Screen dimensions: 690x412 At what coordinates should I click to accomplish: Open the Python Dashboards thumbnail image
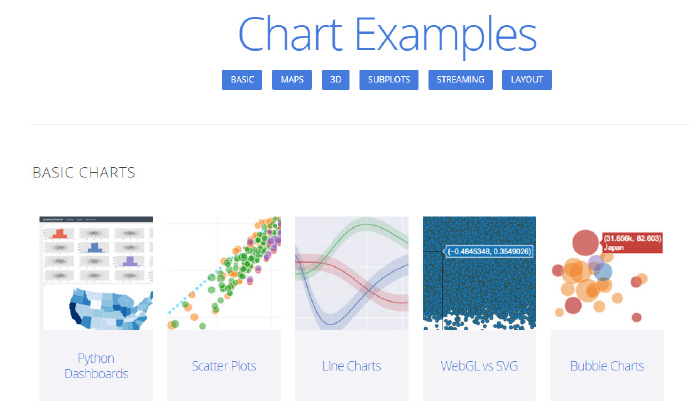[96, 273]
